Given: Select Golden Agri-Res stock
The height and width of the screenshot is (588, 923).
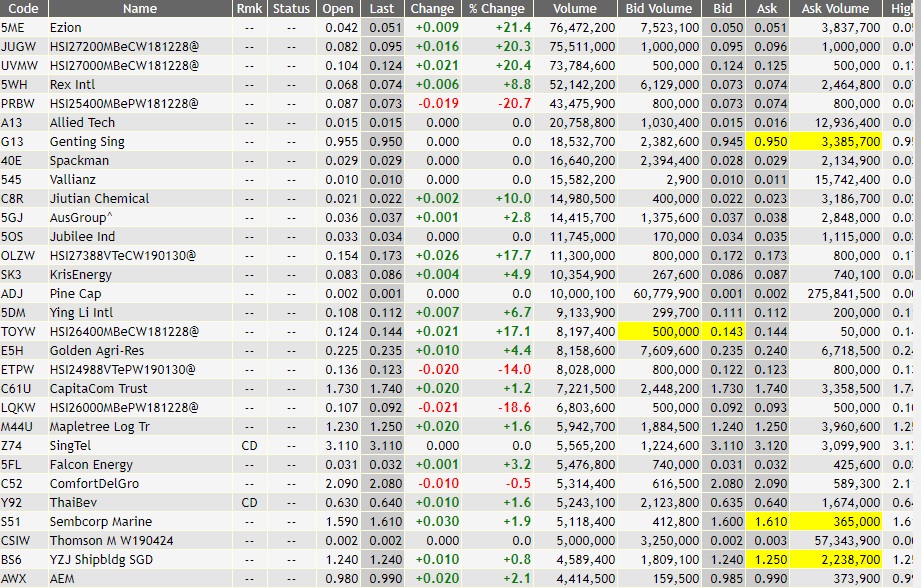Looking at the screenshot, I should pos(97,351).
